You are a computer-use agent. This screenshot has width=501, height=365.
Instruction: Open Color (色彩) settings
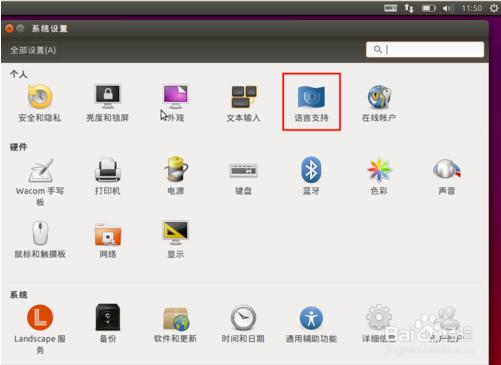pyautogui.click(x=379, y=176)
